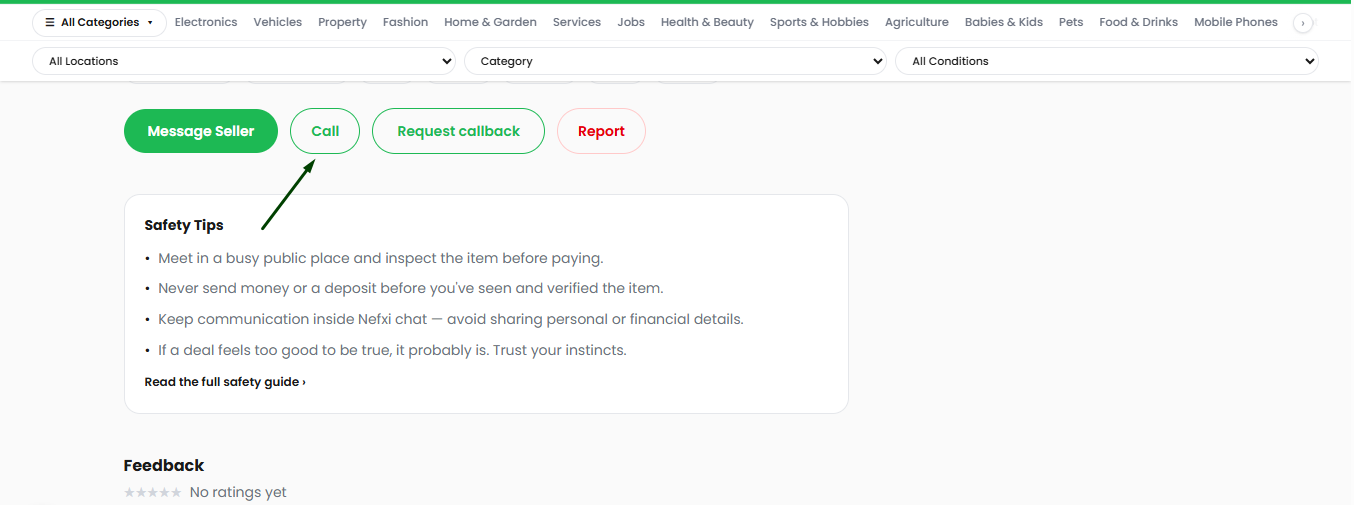Click the Request callback button
Screen dimensions: 1354x505
[458, 131]
